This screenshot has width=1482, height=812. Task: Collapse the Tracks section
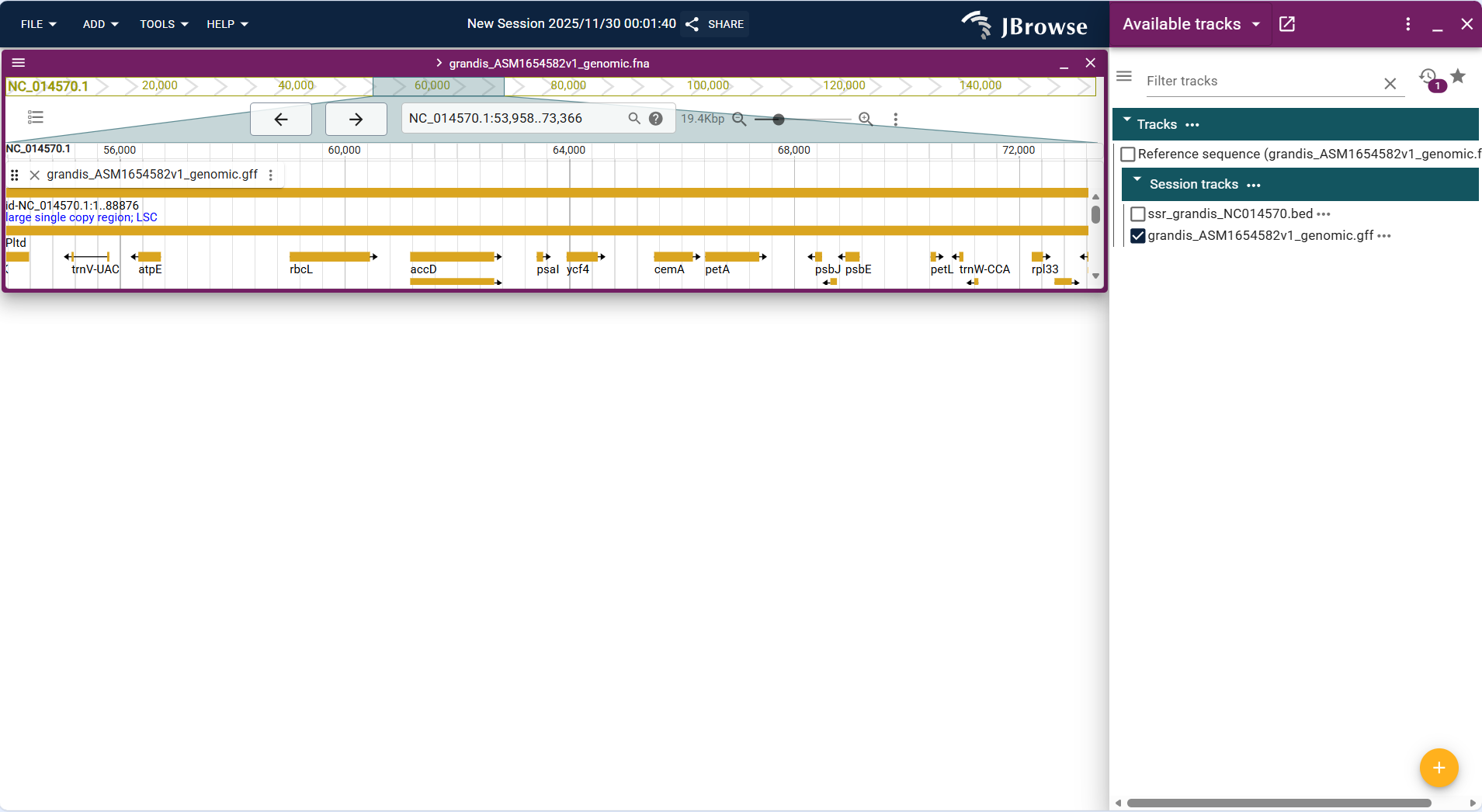click(1127, 123)
